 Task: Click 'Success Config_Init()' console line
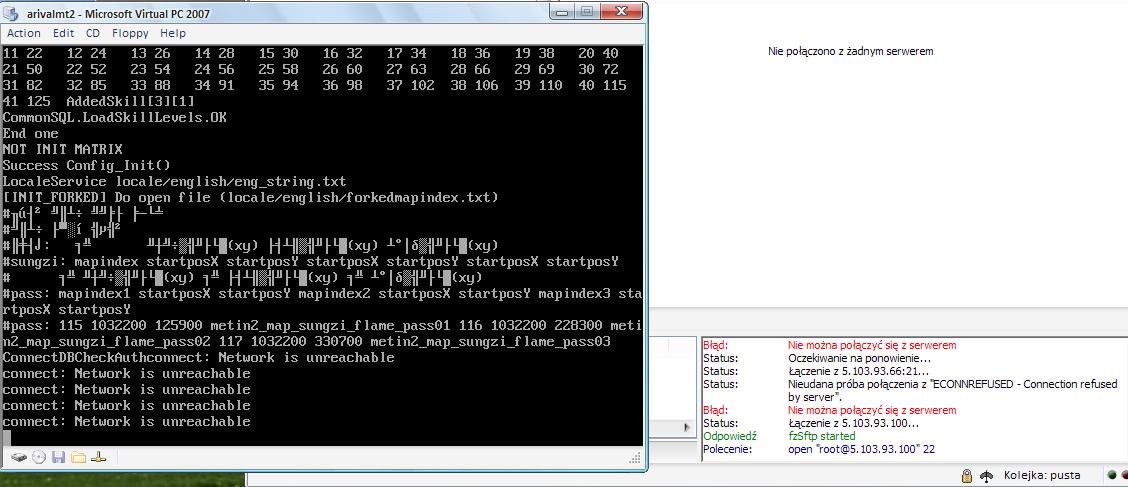coord(86,165)
